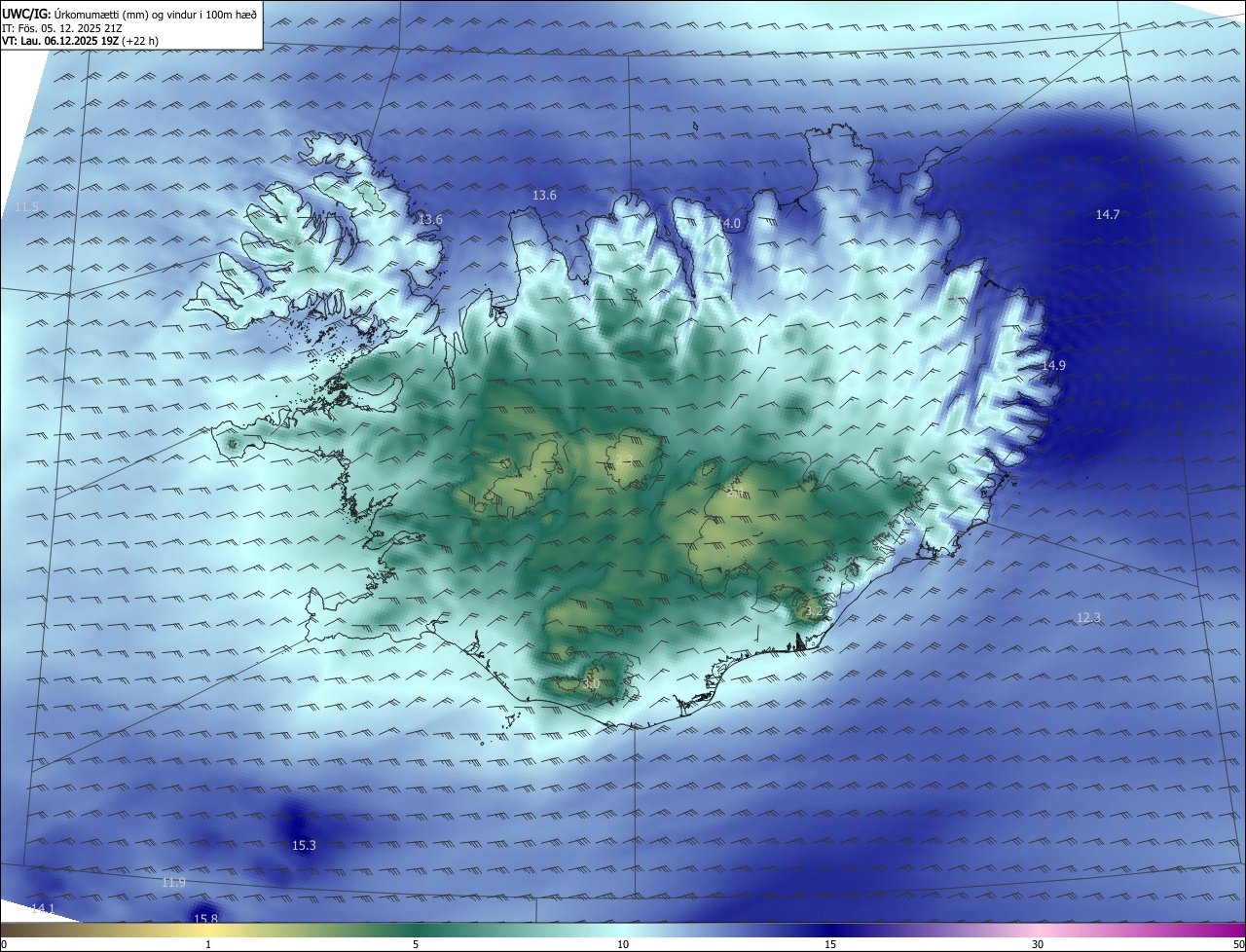Select the initial time line "IT: Fös. 05. 12. 2025 21Z"

(64, 28)
